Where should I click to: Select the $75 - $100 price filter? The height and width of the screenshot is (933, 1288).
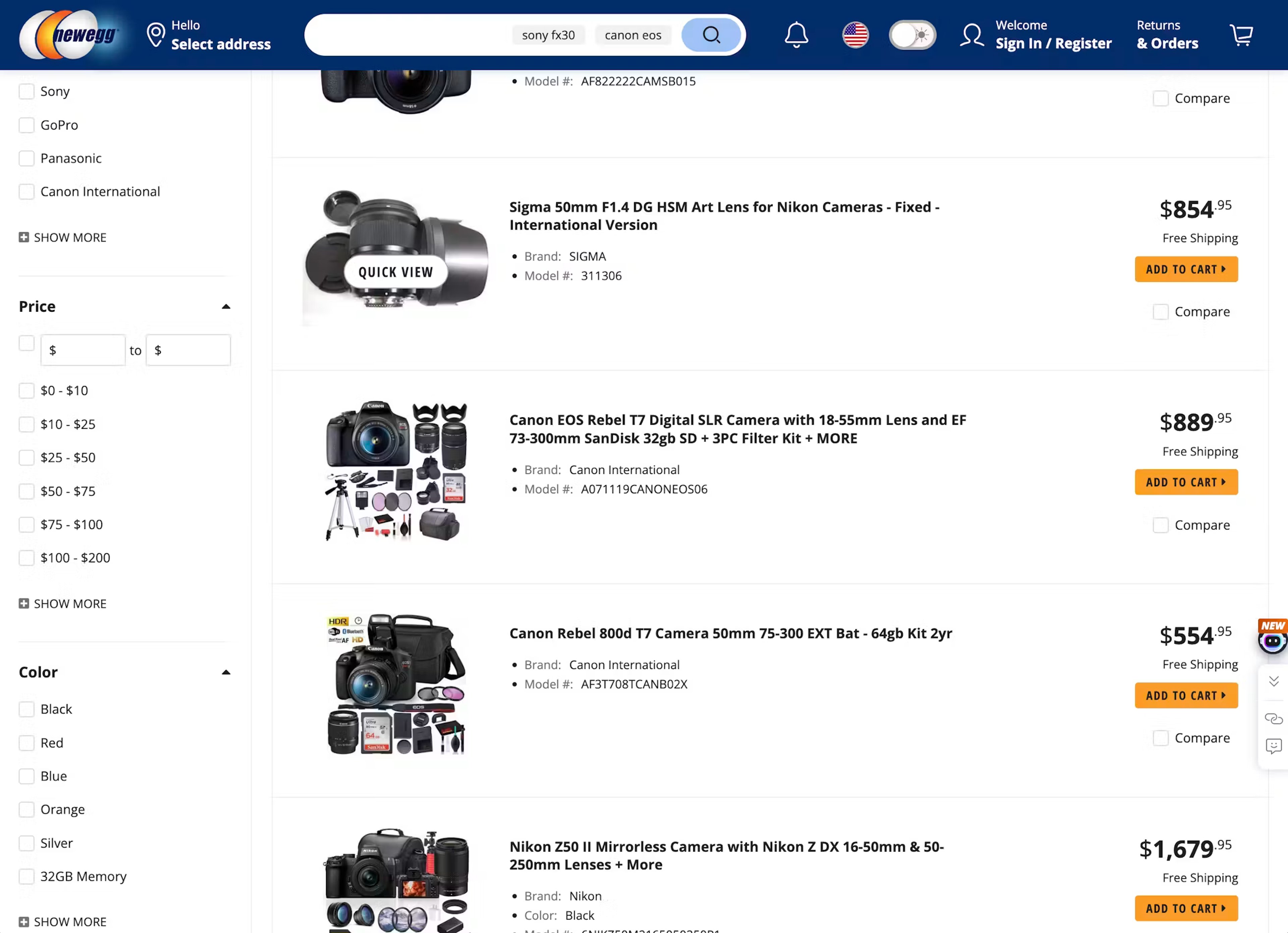click(x=26, y=525)
